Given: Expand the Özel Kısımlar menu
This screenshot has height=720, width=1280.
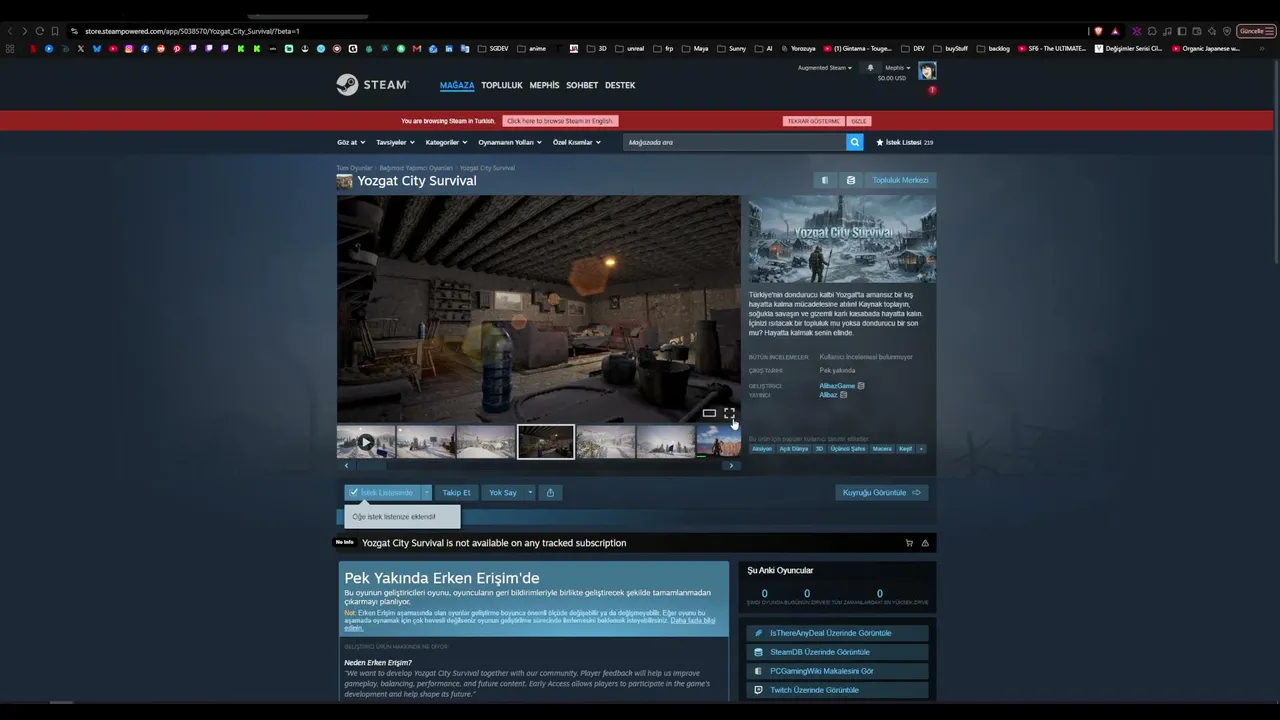Looking at the screenshot, I should point(577,142).
